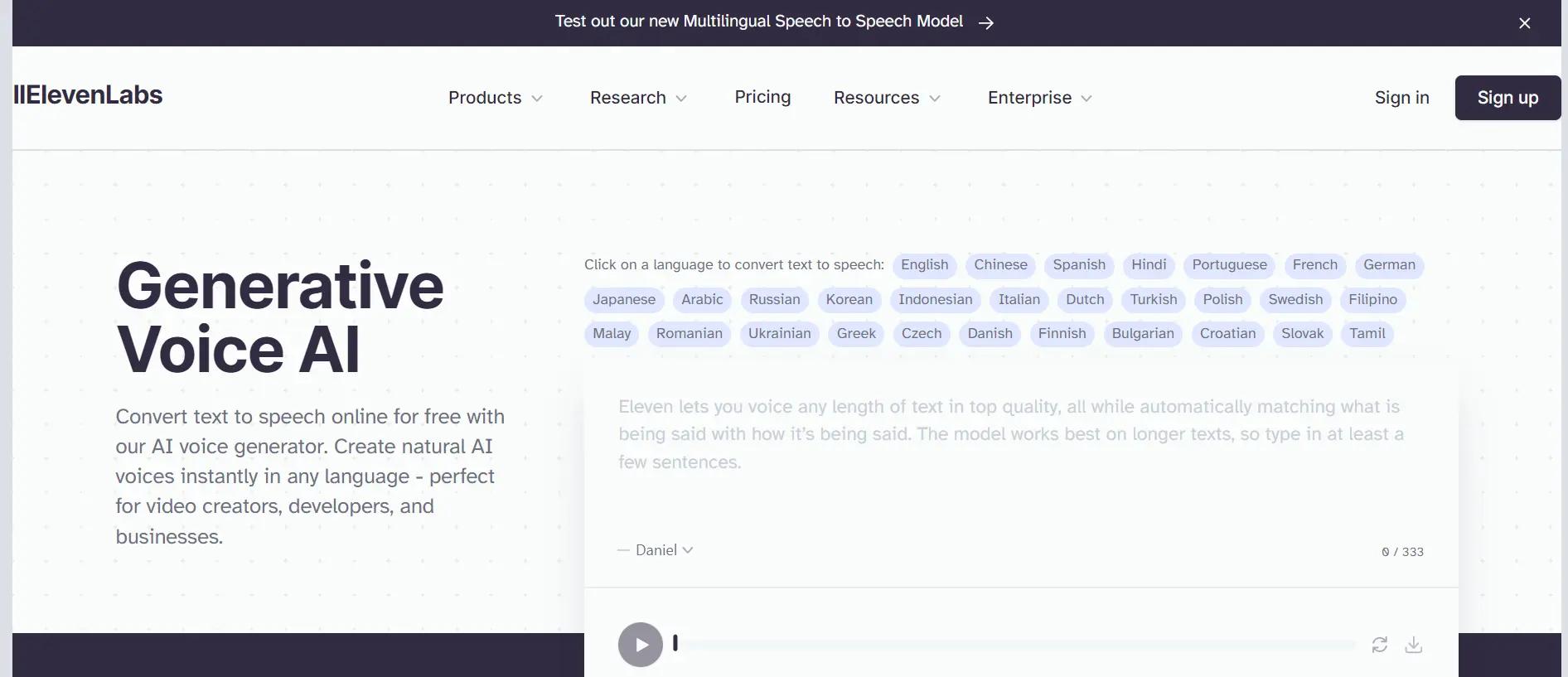Screen dimensions: 1568x677
Task: Pick the Korean language option
Action: pyautogui.click(x=849, y=300)
